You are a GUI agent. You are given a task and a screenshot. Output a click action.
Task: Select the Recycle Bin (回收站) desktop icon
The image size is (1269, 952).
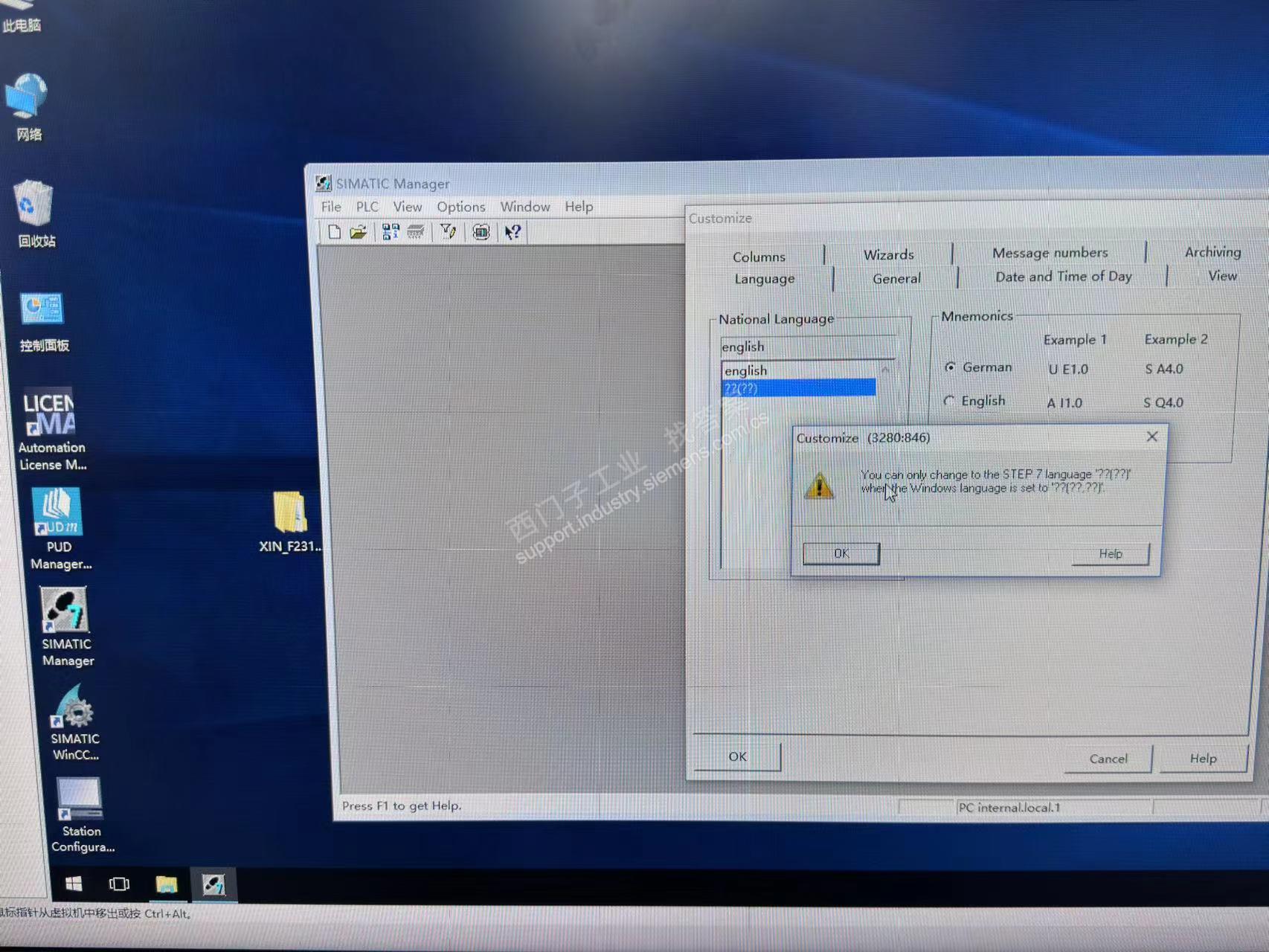[x=34, y=214]
